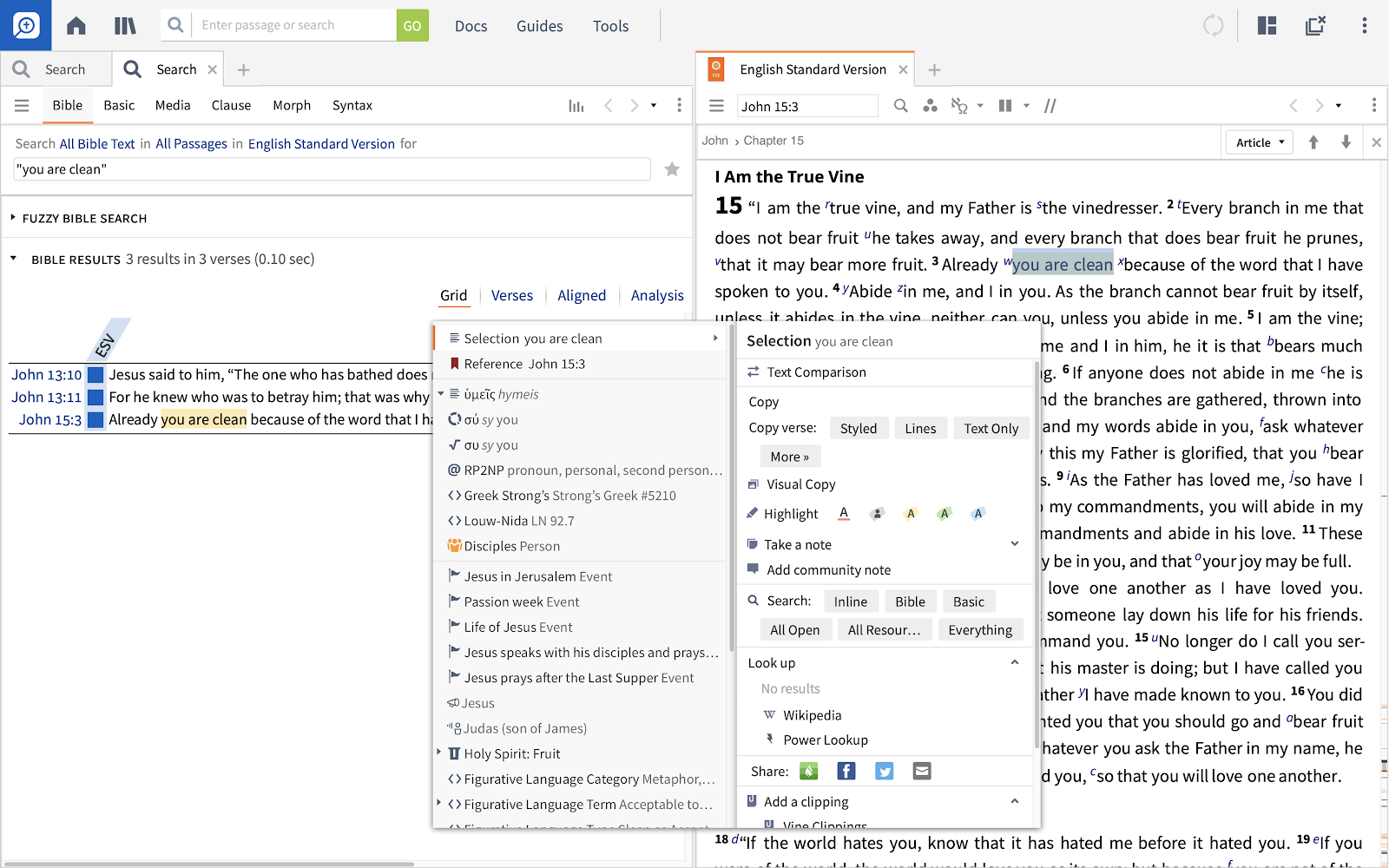Viewport: 1389px width, 868px height.
Task: Click the More » button
Action: tap(789, 457)
